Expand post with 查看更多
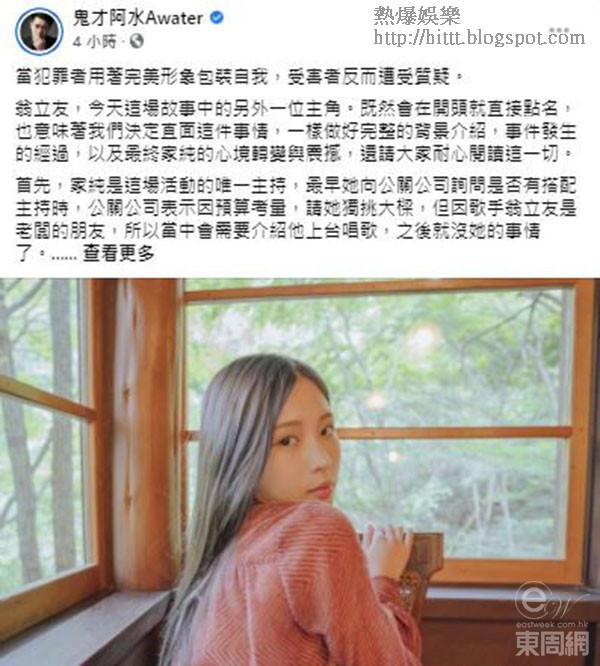 pos(118,253)
